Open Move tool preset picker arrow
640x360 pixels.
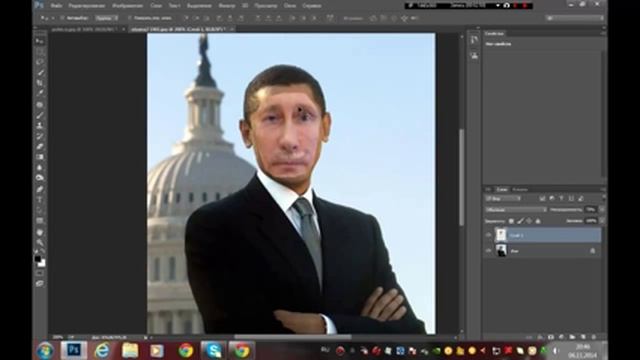click(x=53, y=18)
